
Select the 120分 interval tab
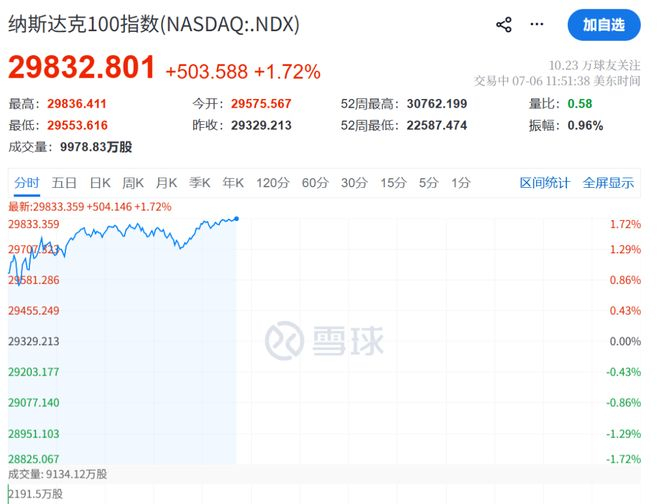tap(273, 183)
